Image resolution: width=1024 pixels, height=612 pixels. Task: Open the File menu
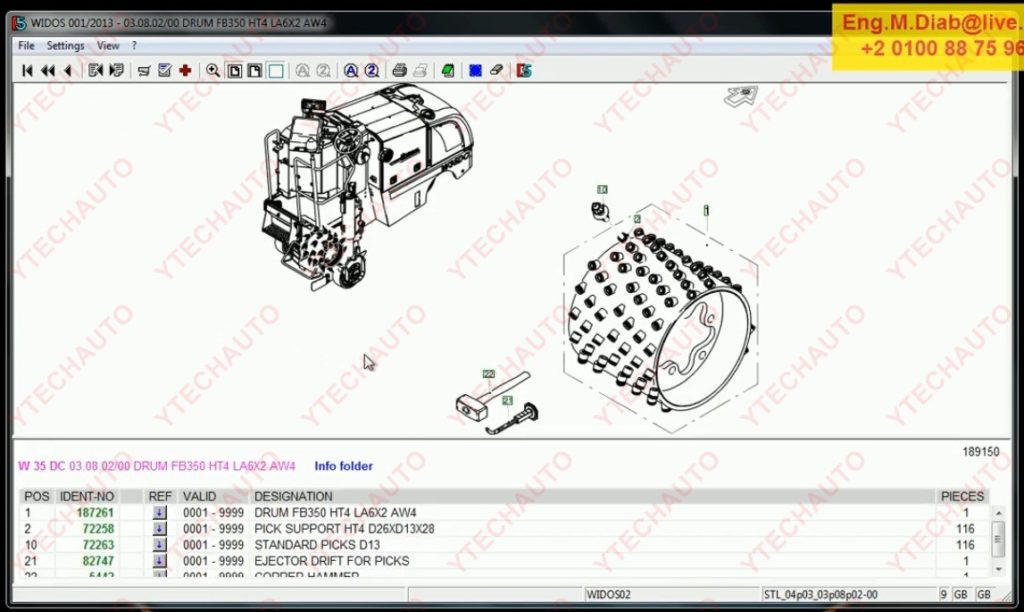click(x=26, y=45)
